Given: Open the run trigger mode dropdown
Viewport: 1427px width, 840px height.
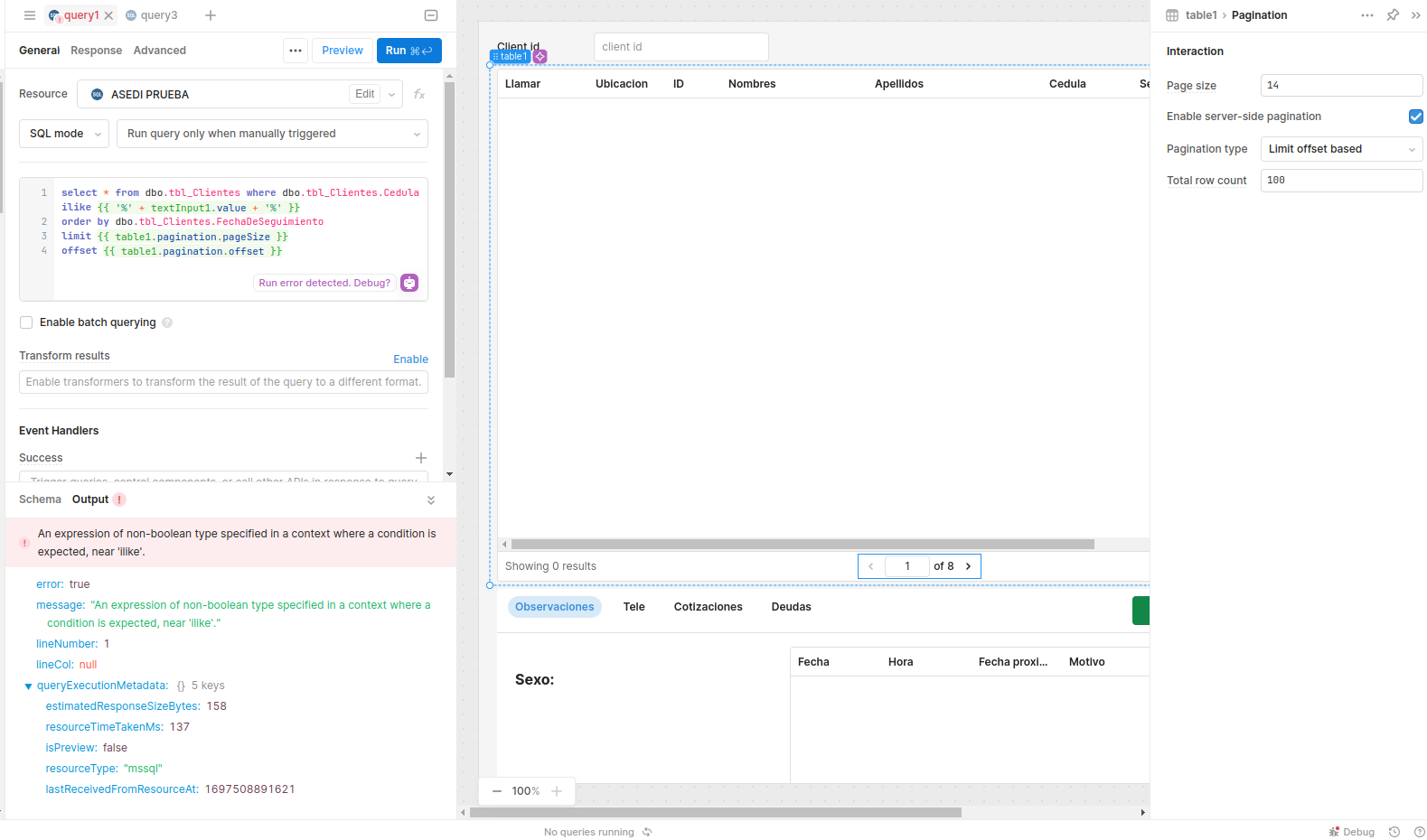Looking at the screenshot, I should [x=272, y=134].
